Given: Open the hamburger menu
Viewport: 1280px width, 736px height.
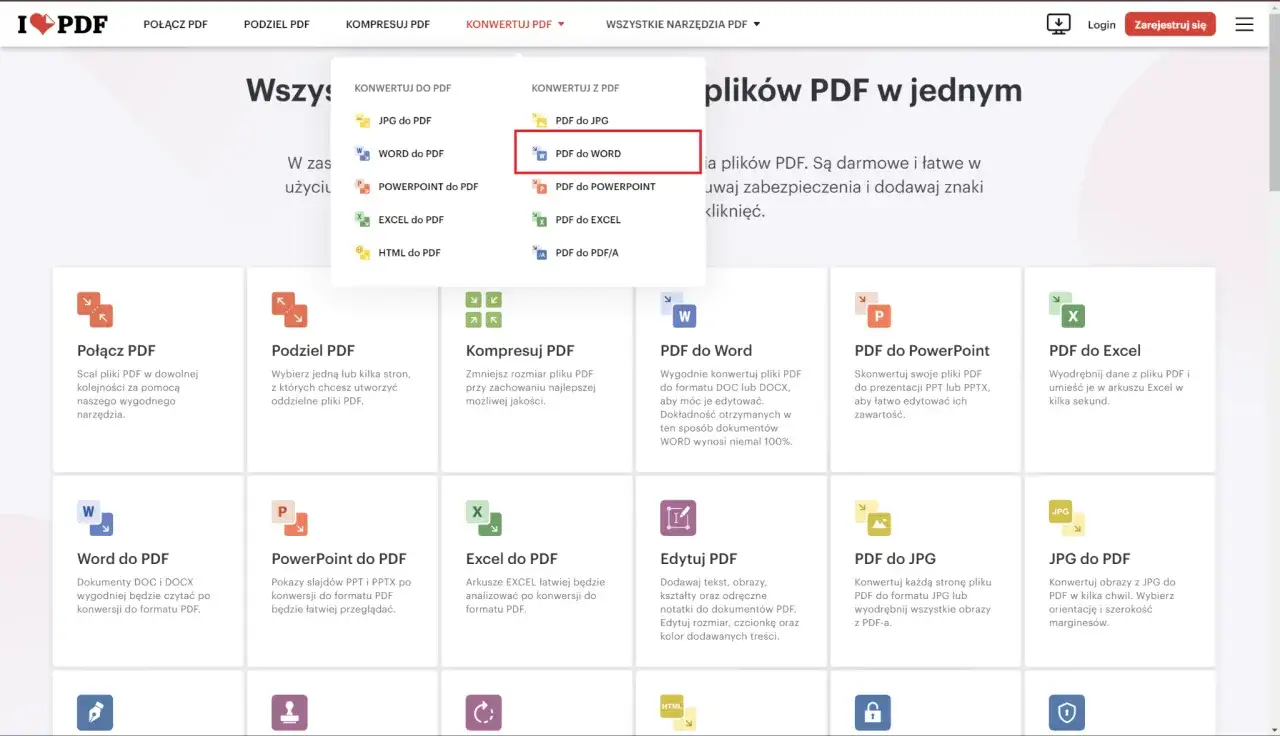Looking at the screenshot, I should (x=1244, y=23).
